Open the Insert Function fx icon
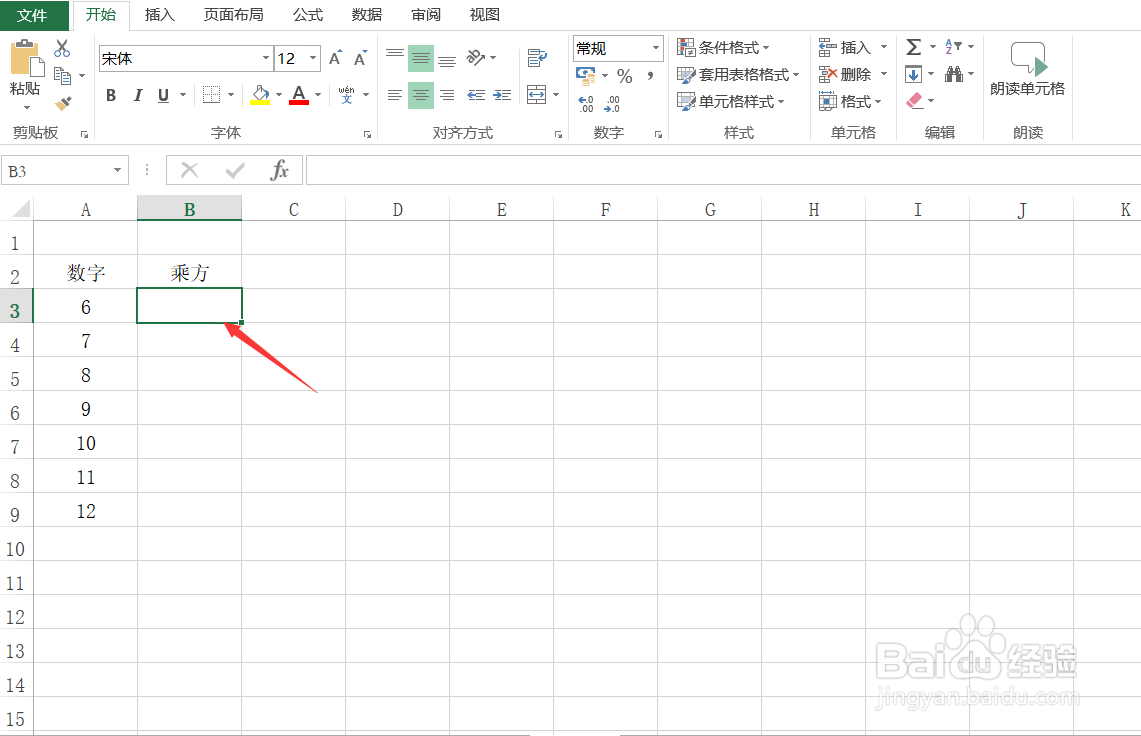This screenshot has width=1141, height=736. [x=277, y=169]
